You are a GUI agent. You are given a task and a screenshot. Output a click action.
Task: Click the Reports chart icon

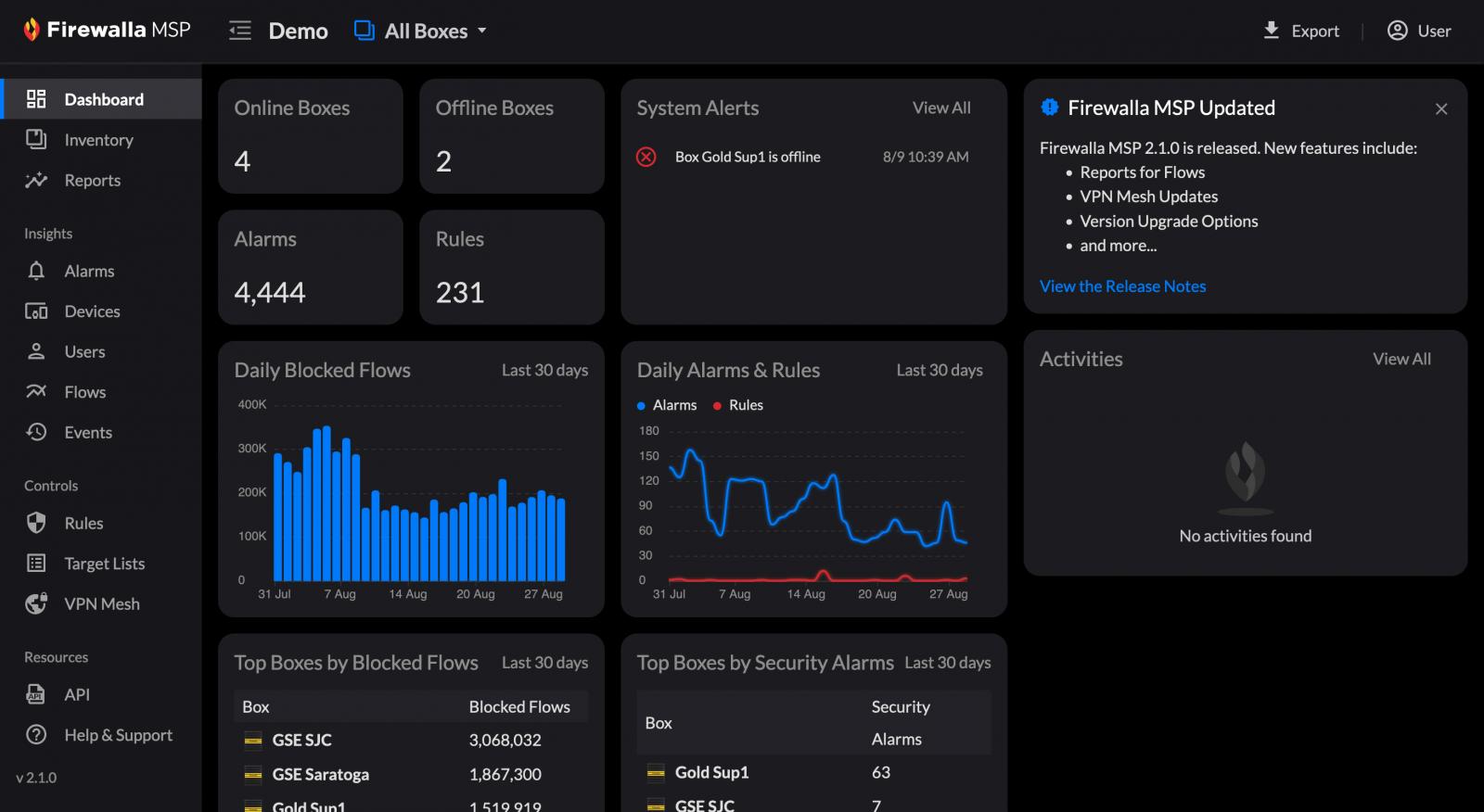(x=36, y=180)
